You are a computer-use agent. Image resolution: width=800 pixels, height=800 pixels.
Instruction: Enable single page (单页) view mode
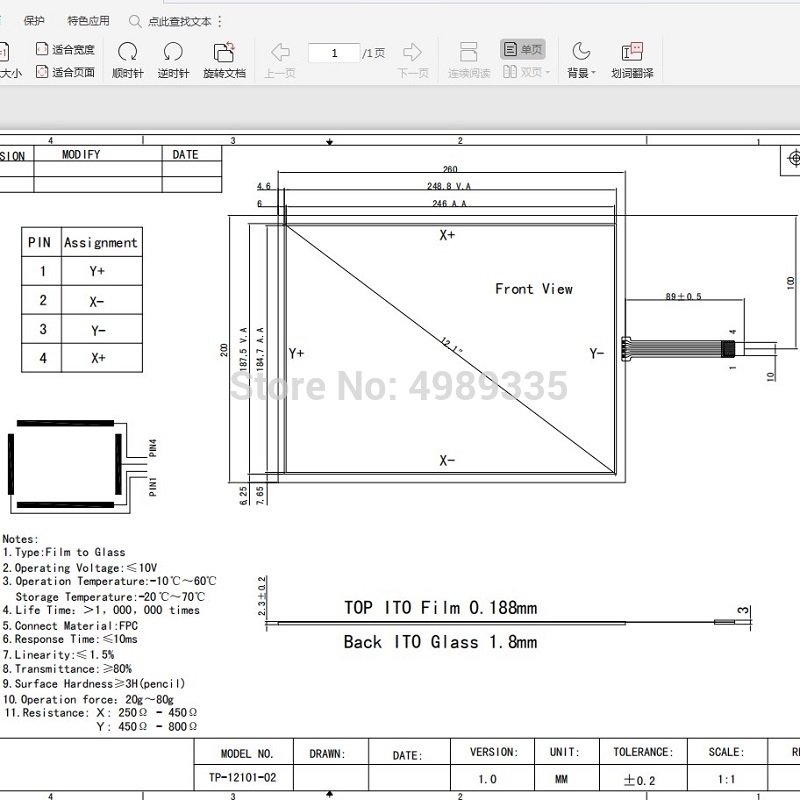tap(524, 48)
